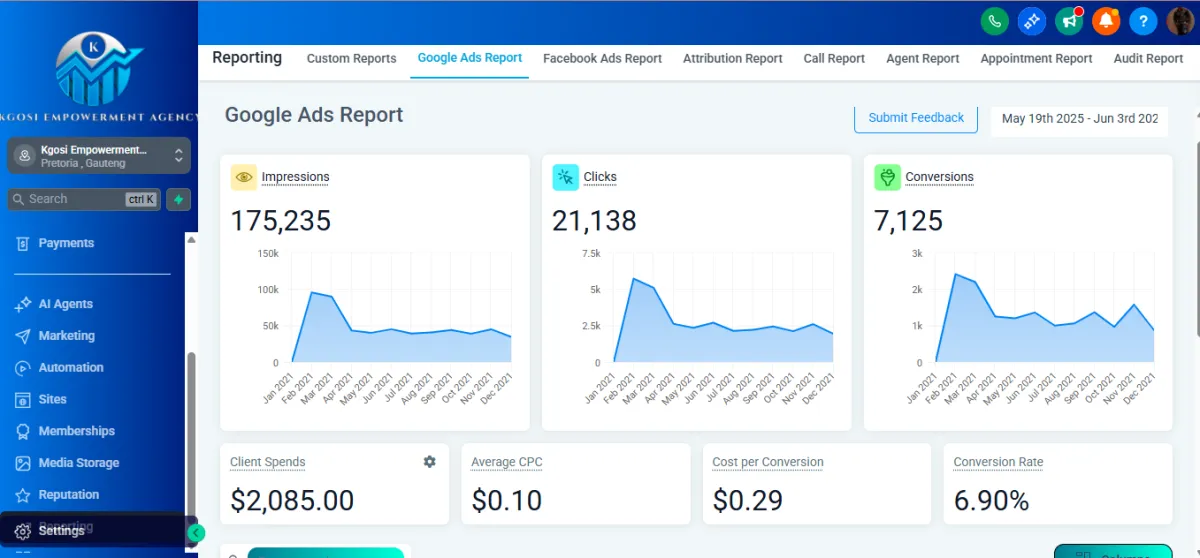Open Client Spends settings gear
The width and height of the screenshot is (1200, 558).
430,462
